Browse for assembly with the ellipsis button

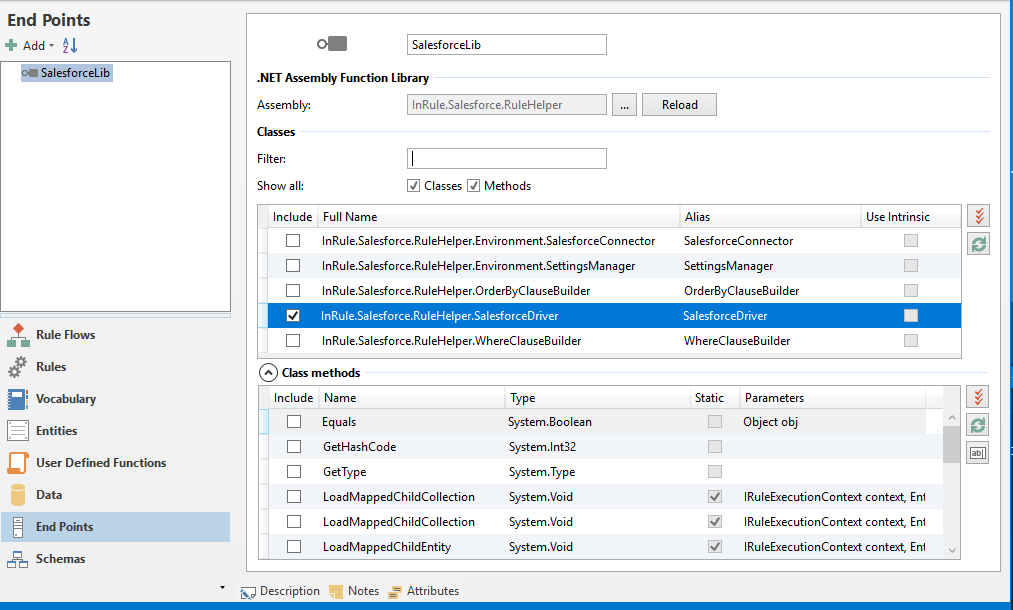[x=624, y=105]
